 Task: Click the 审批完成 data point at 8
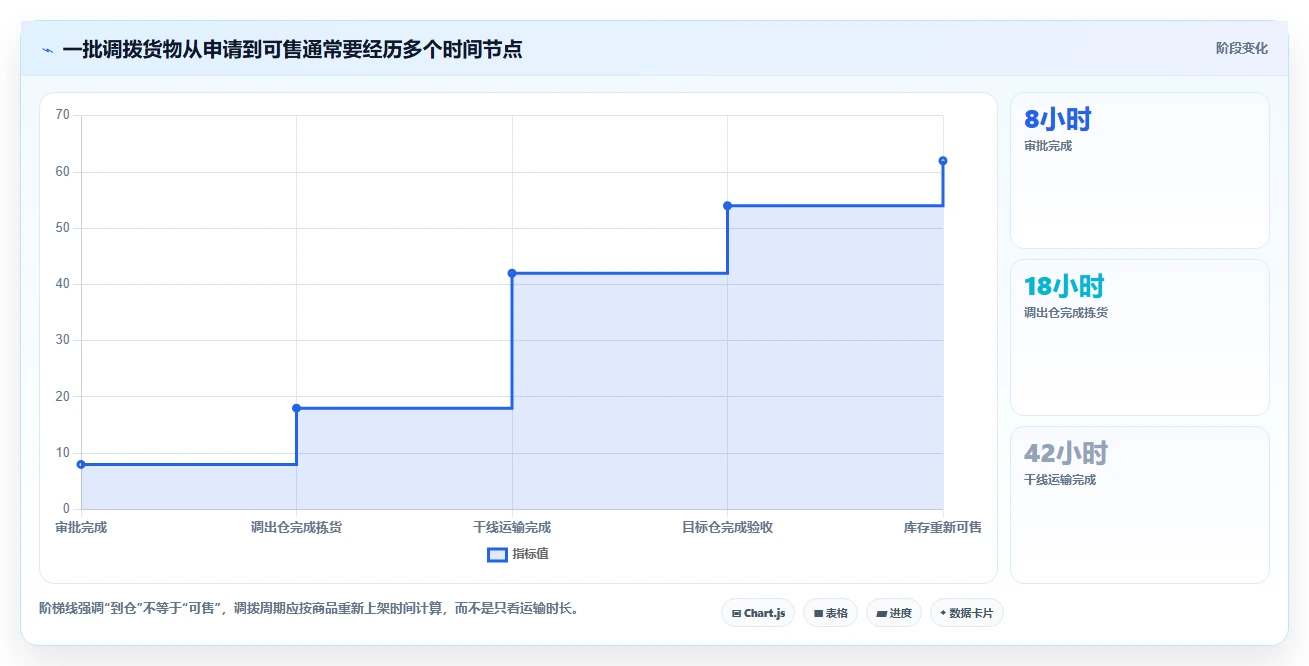(x=81, y=464)
